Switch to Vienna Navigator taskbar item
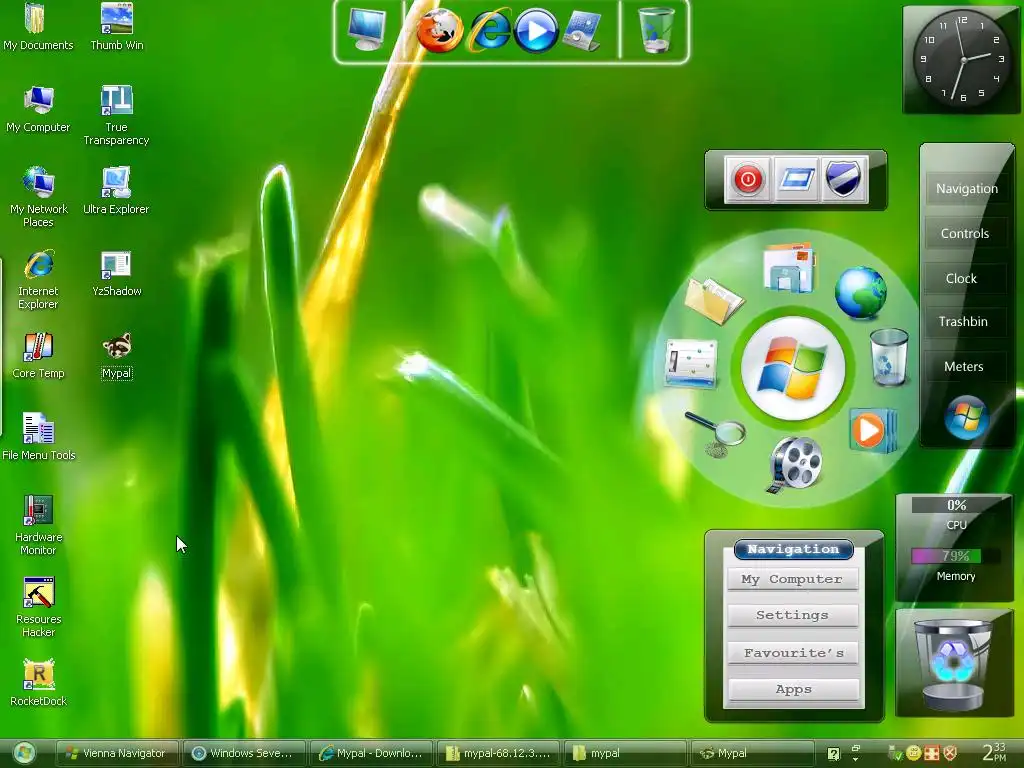Viewport: 1024px width, 768px height. click(117, 753)
